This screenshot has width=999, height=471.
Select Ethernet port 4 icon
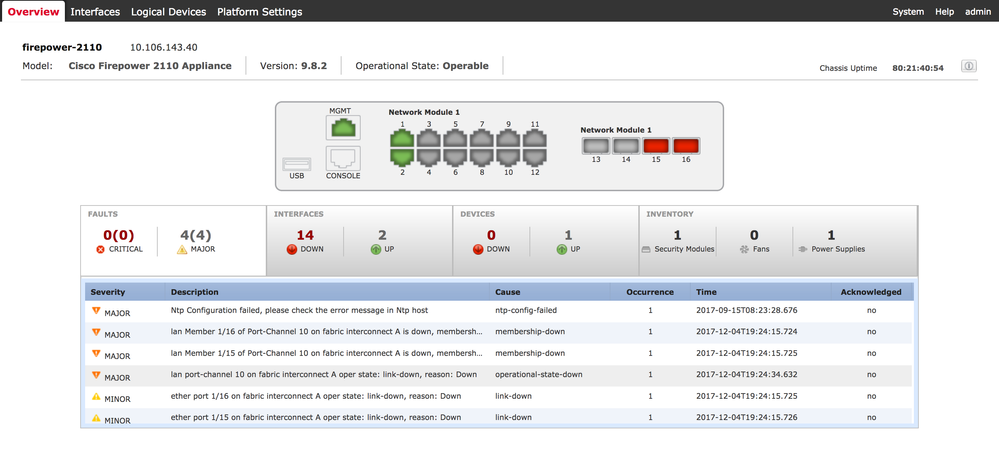[429, 156]
